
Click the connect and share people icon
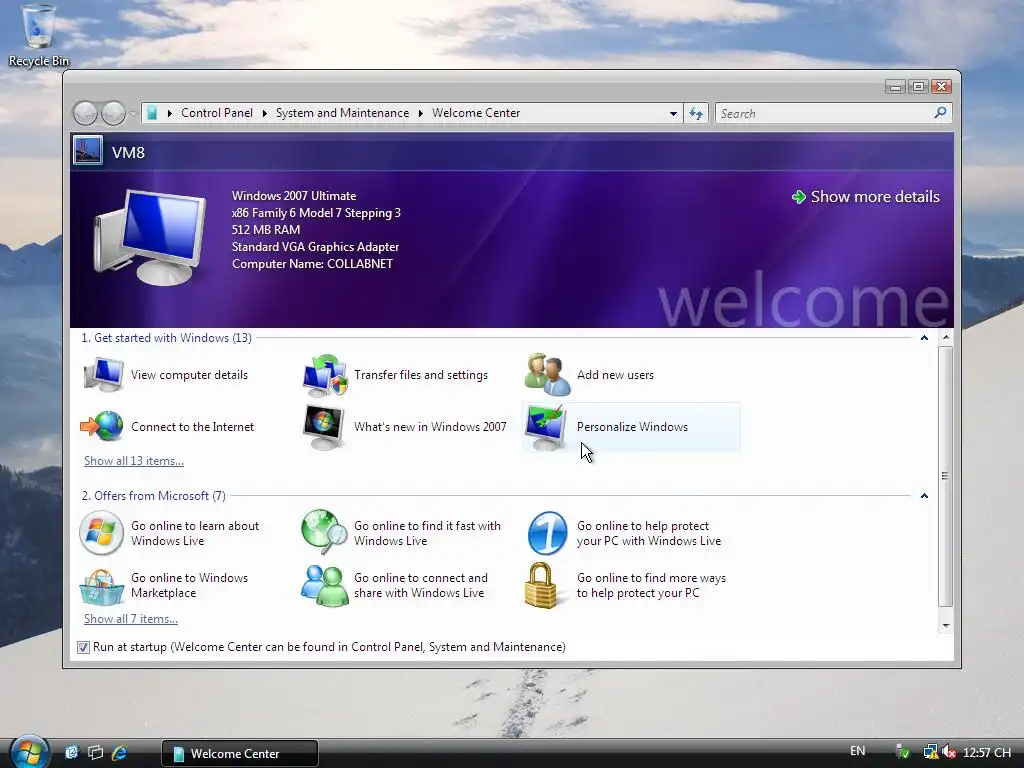[x=324, y=586]
